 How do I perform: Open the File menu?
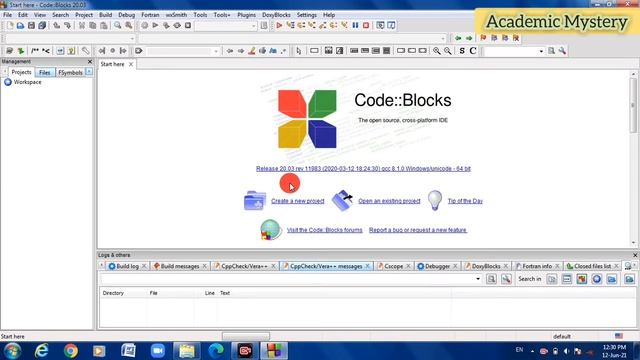coord(7,15)
